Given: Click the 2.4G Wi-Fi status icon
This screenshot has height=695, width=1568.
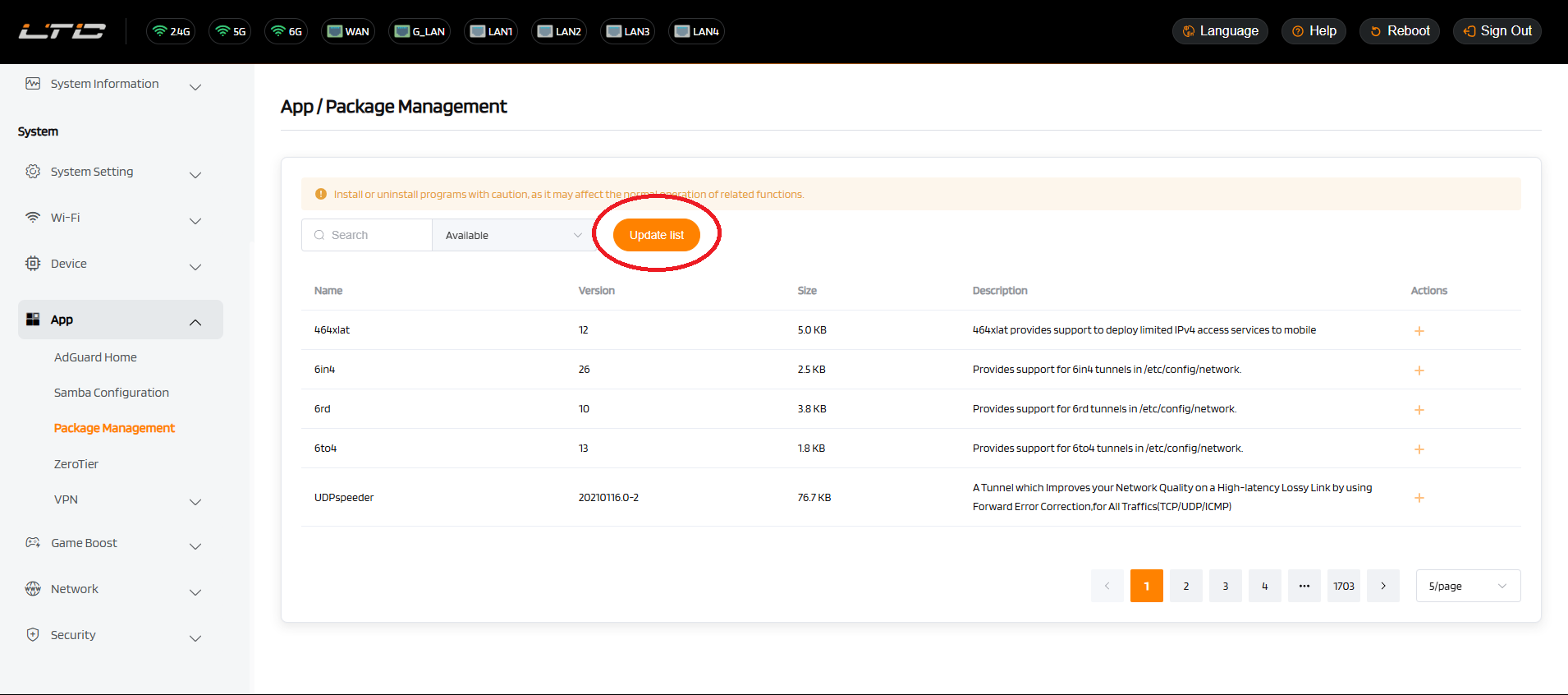Looking at the screenshot, I should point(171,31).
